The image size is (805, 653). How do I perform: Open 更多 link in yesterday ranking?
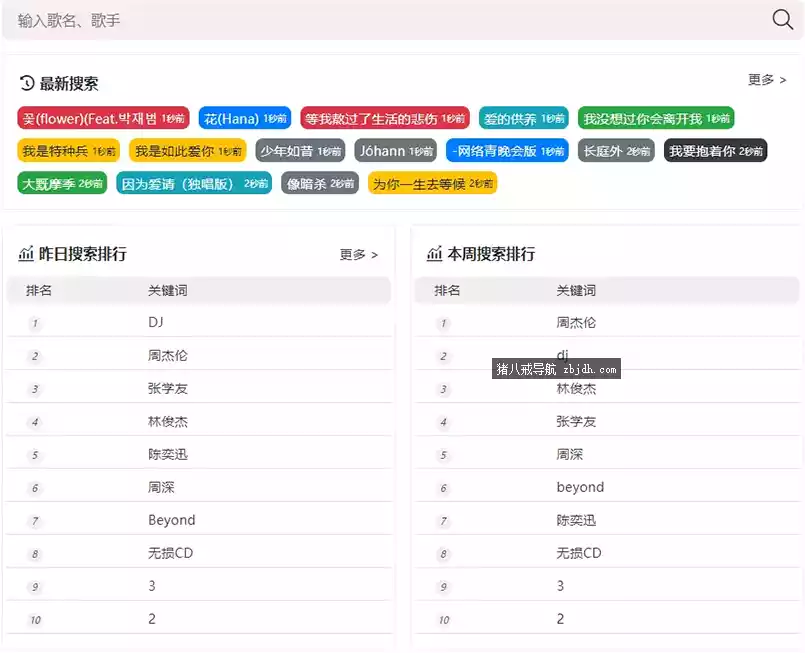(x=358, y=255)
